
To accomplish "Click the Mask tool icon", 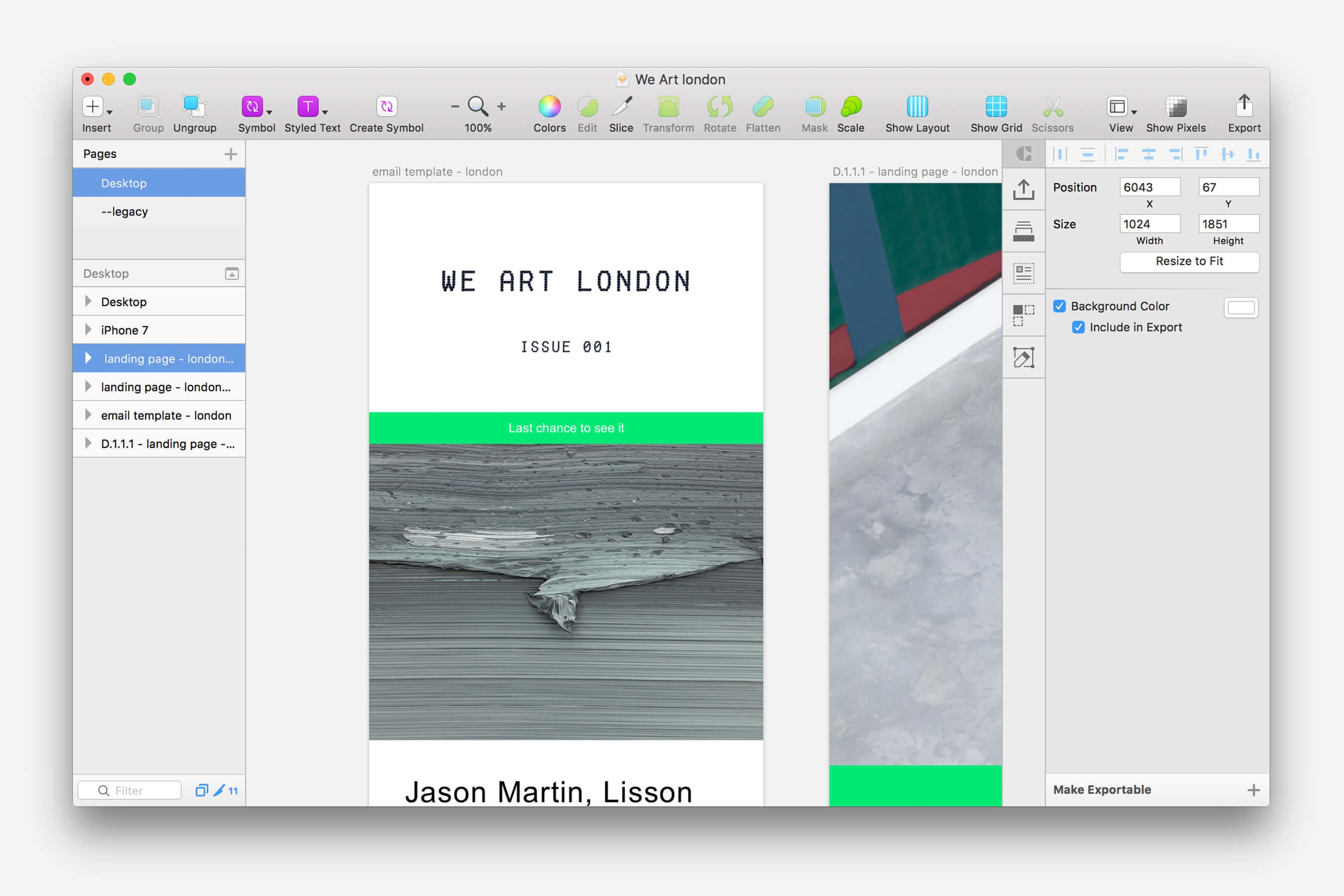I will pos(814,107).
